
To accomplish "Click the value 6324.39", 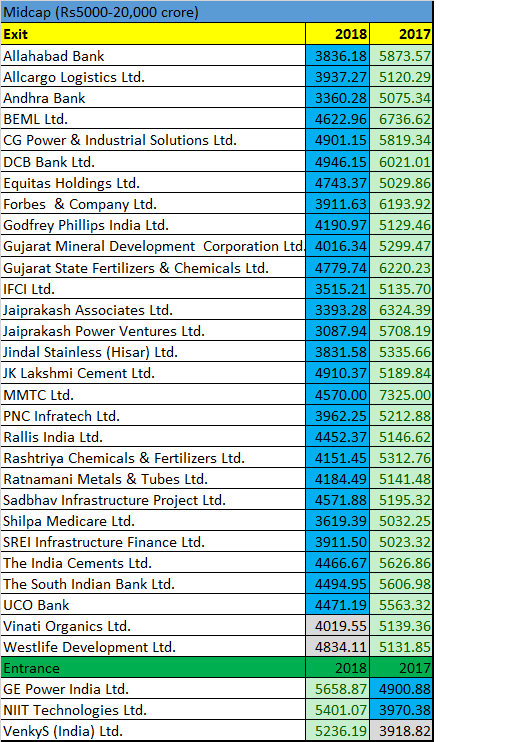I will coord(401,310).
